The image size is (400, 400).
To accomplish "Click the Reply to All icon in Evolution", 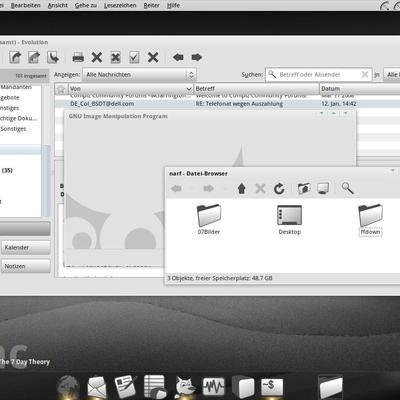I will [x=34, y=57].
